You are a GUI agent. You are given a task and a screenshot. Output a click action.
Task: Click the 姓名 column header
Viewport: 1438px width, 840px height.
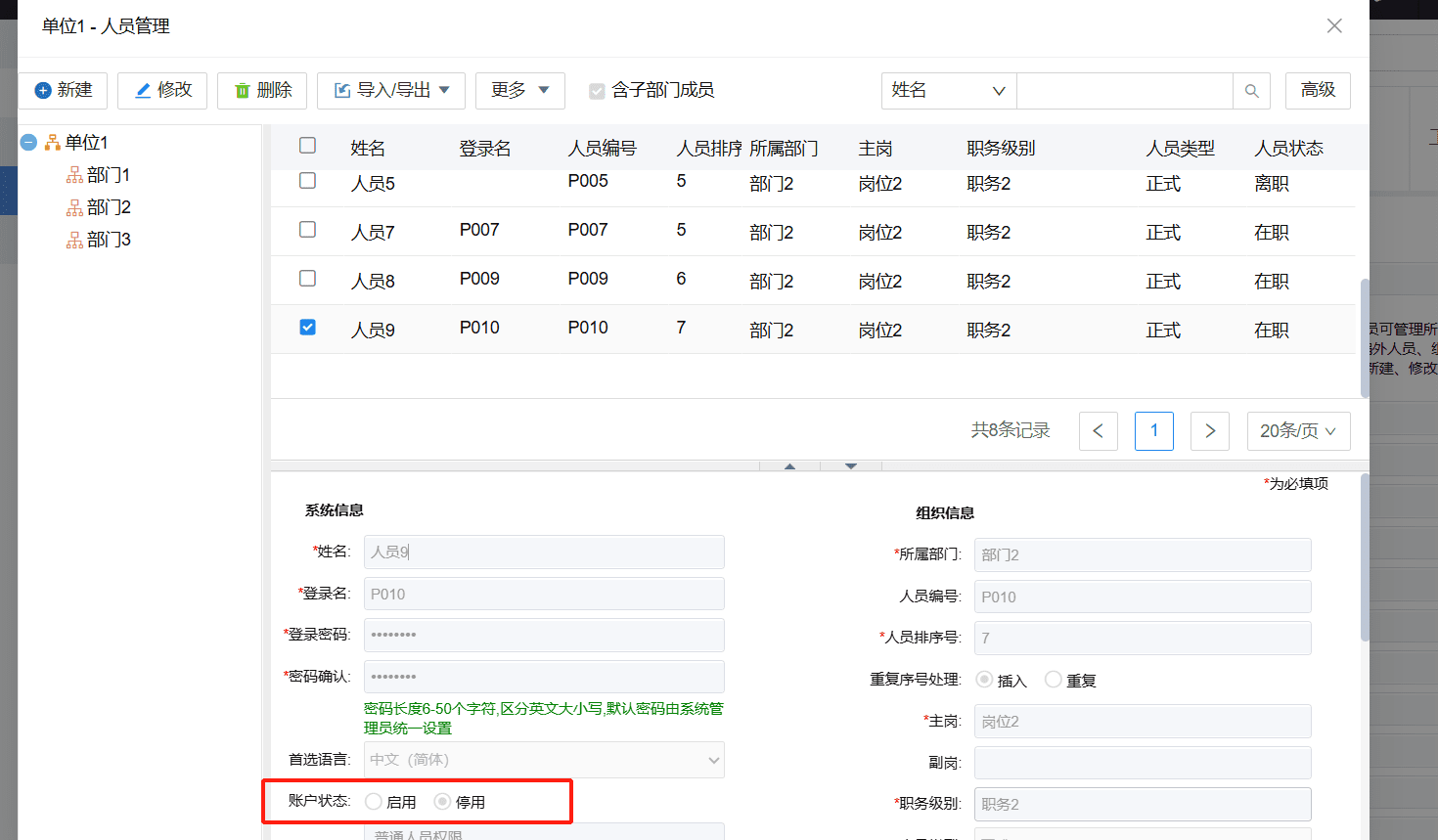click(x=368, y=149)
